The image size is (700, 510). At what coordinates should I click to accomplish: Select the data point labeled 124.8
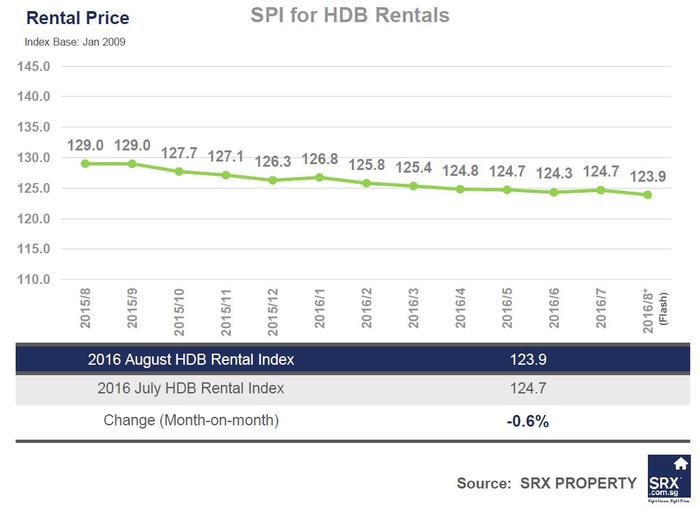click(x=460, y=189)
